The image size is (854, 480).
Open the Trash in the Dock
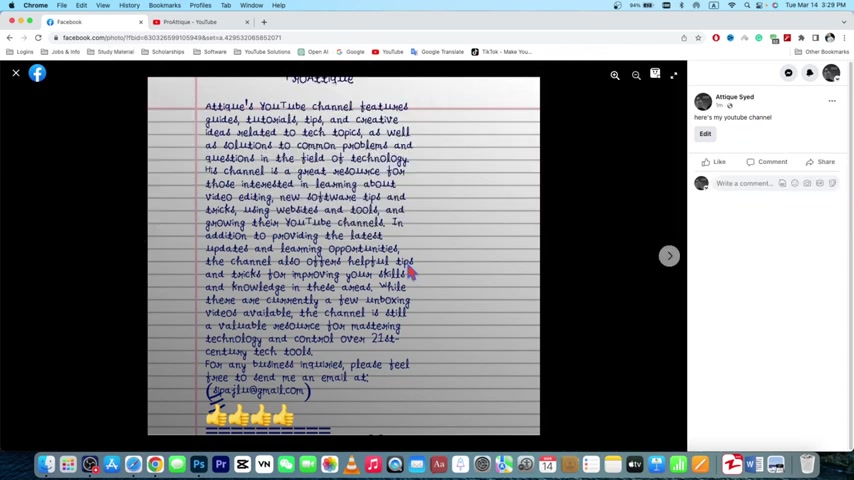click(x=807, y=464)
